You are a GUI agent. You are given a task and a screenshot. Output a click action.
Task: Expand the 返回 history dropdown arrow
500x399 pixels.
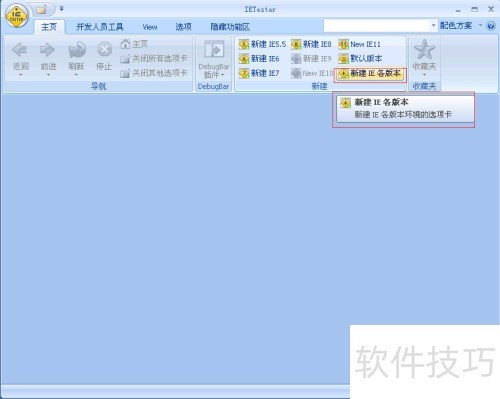(20, 75)
